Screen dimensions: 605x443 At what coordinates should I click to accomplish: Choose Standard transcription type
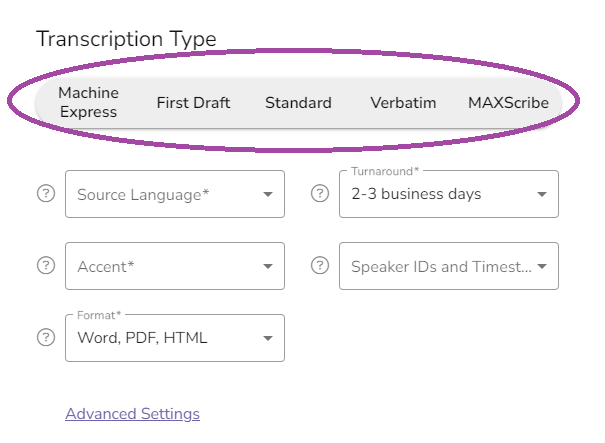point(298,103)
